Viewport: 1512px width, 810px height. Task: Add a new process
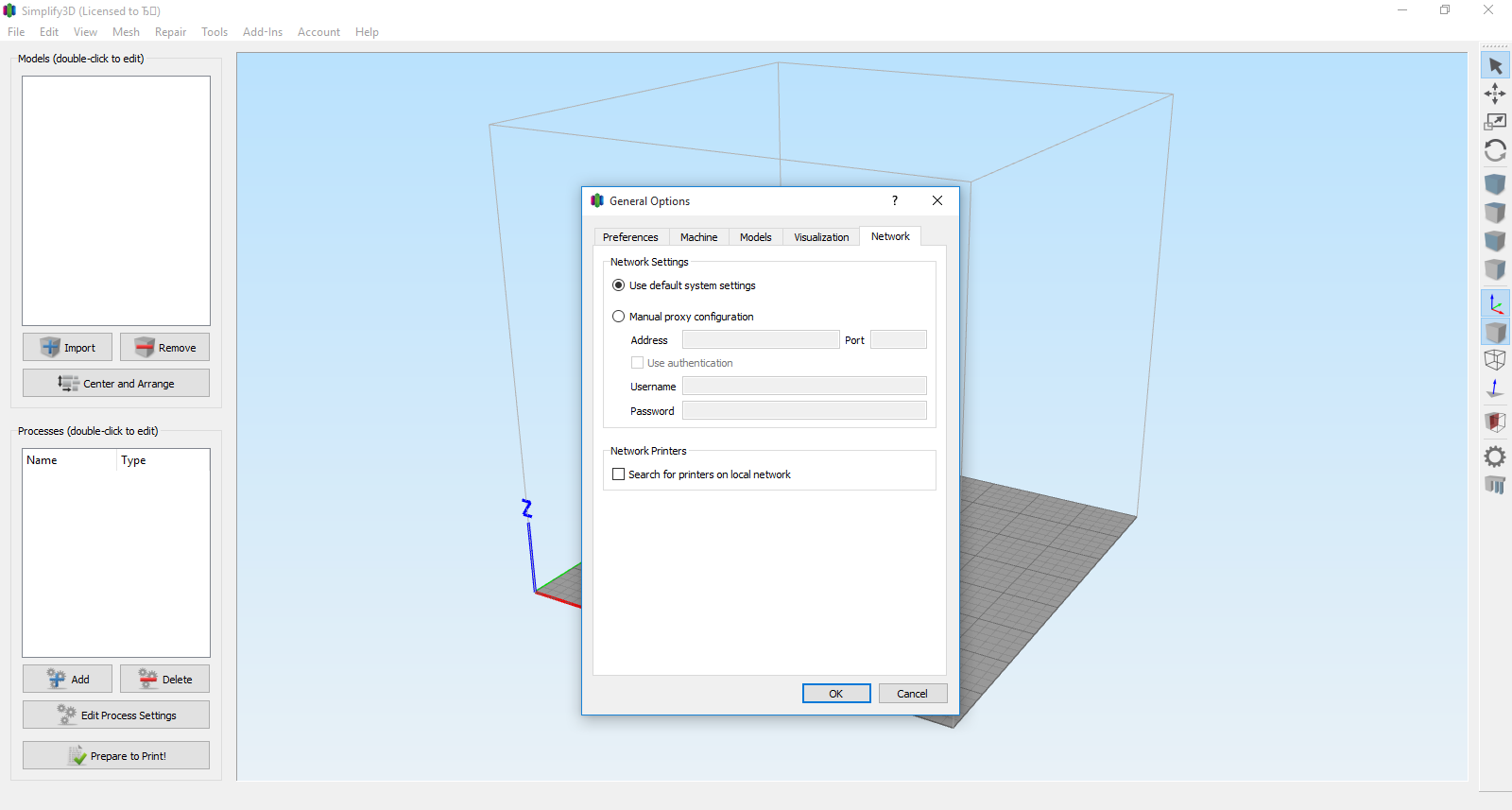click(x=67, y=679)
